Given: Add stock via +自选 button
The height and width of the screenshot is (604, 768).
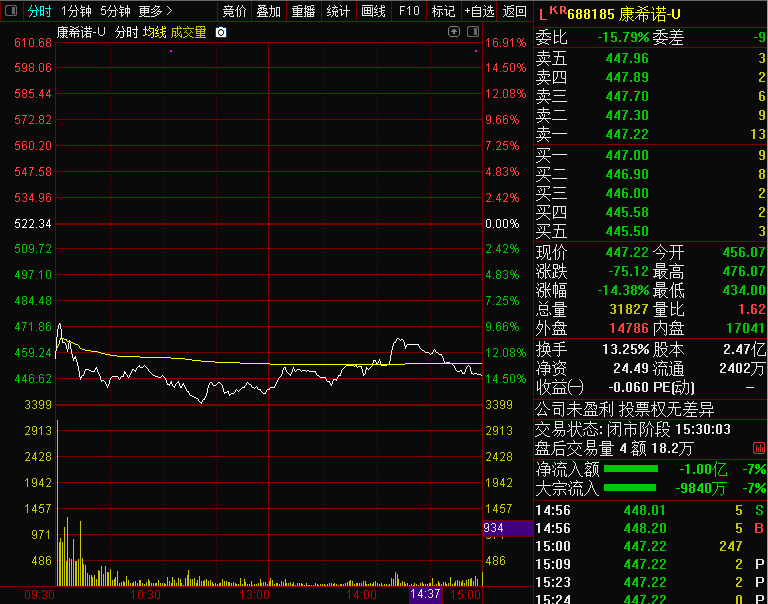Looking at the screenshot, I should pyautogui.click(x=478, y=11).
